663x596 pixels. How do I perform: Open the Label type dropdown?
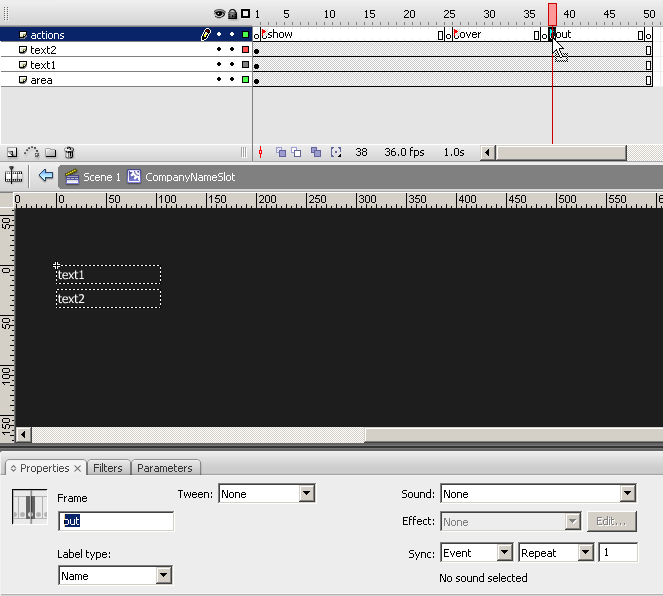[x=164, y=576]
